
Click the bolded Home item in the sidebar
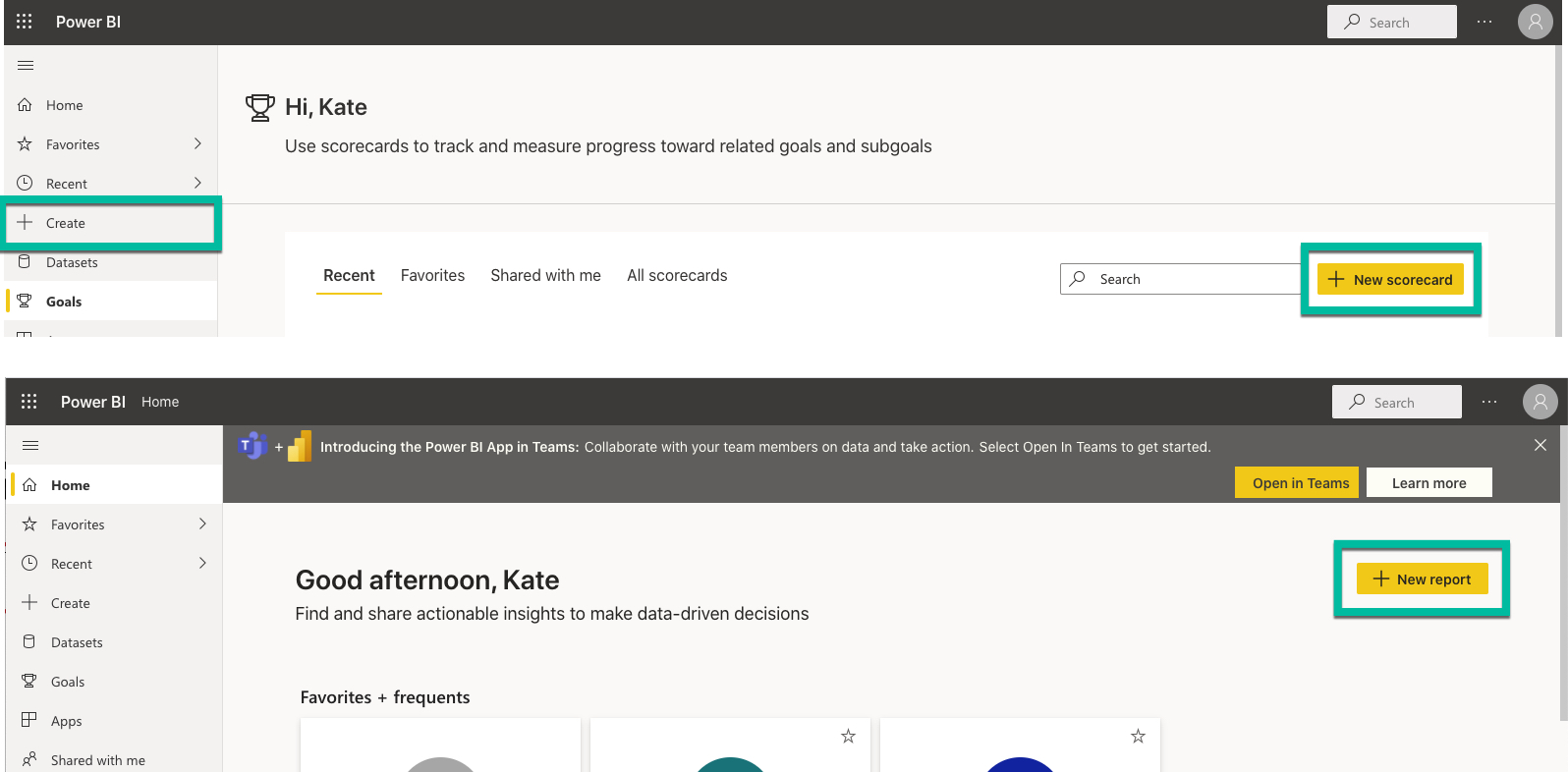click(x=71, y=485)
